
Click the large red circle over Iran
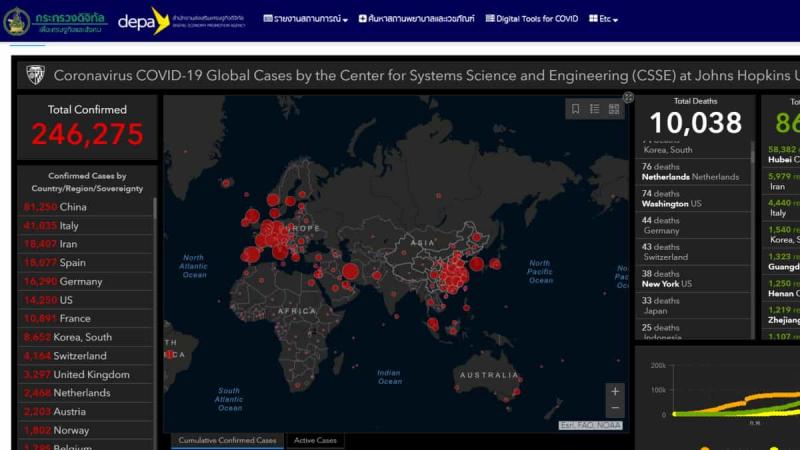tap(351, 271)
